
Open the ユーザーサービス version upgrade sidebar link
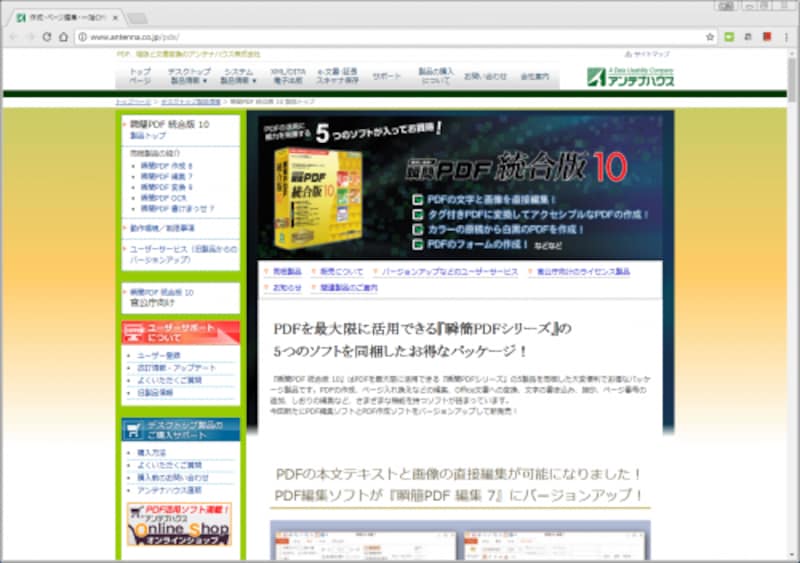point(183,254)
